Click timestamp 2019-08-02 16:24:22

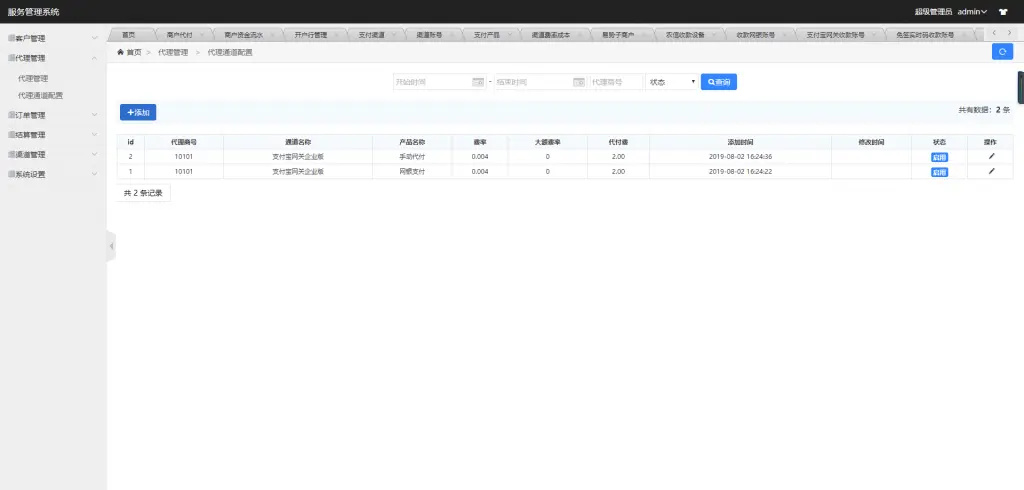[x=741, y=172]
